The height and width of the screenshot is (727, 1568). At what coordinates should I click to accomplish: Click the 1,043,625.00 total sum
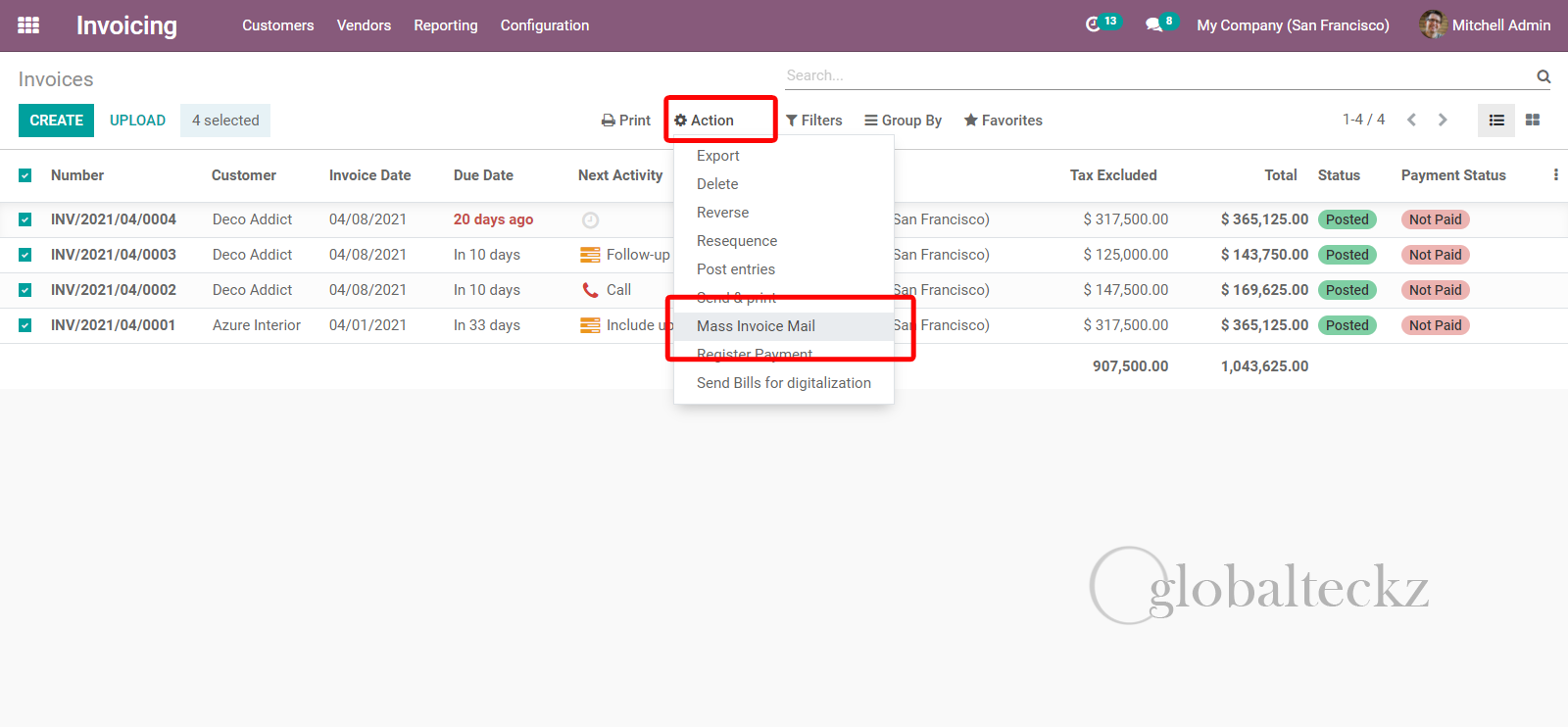[x=1264, y=366]
